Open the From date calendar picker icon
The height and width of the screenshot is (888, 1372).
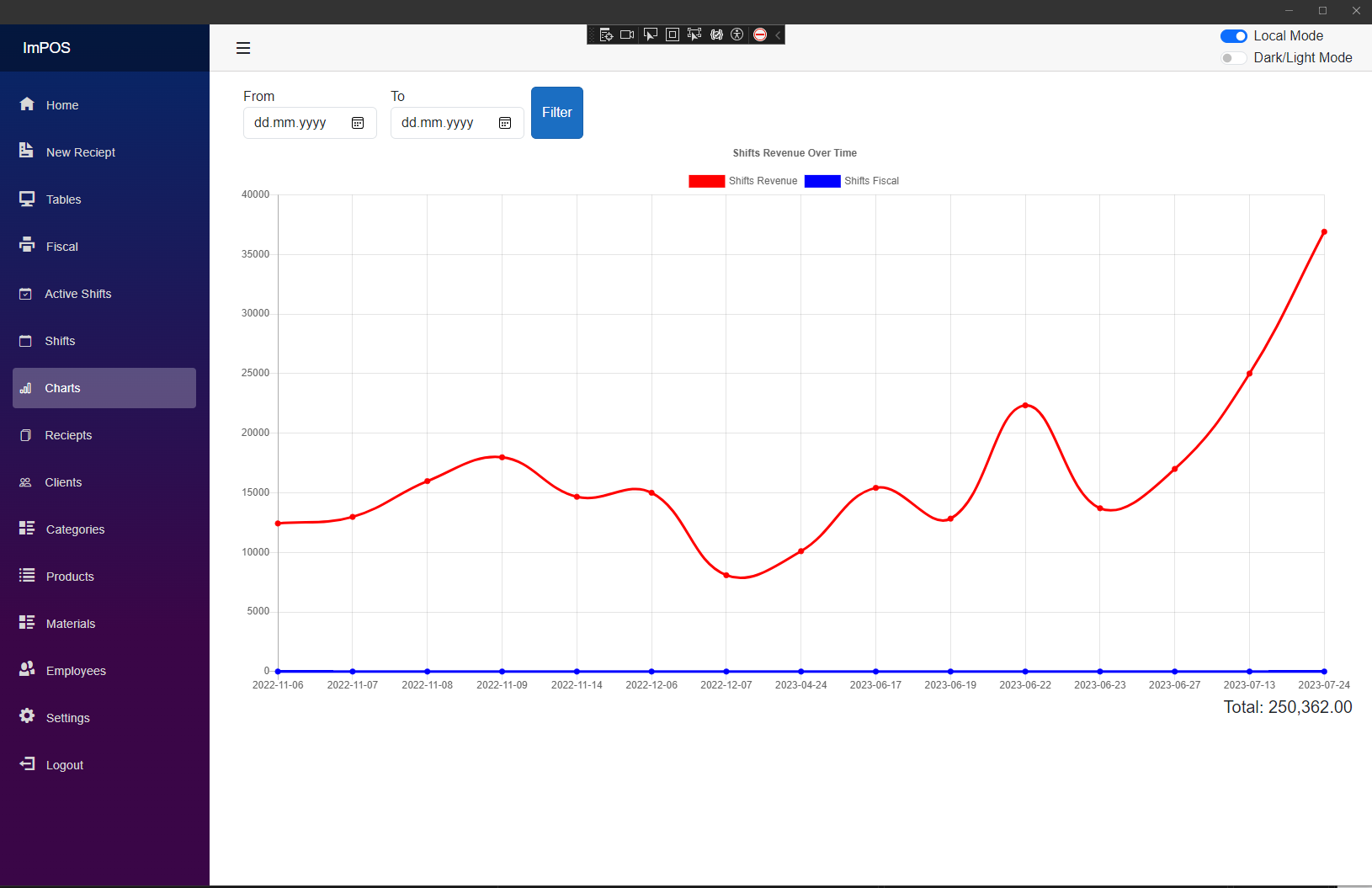(358, 123)
